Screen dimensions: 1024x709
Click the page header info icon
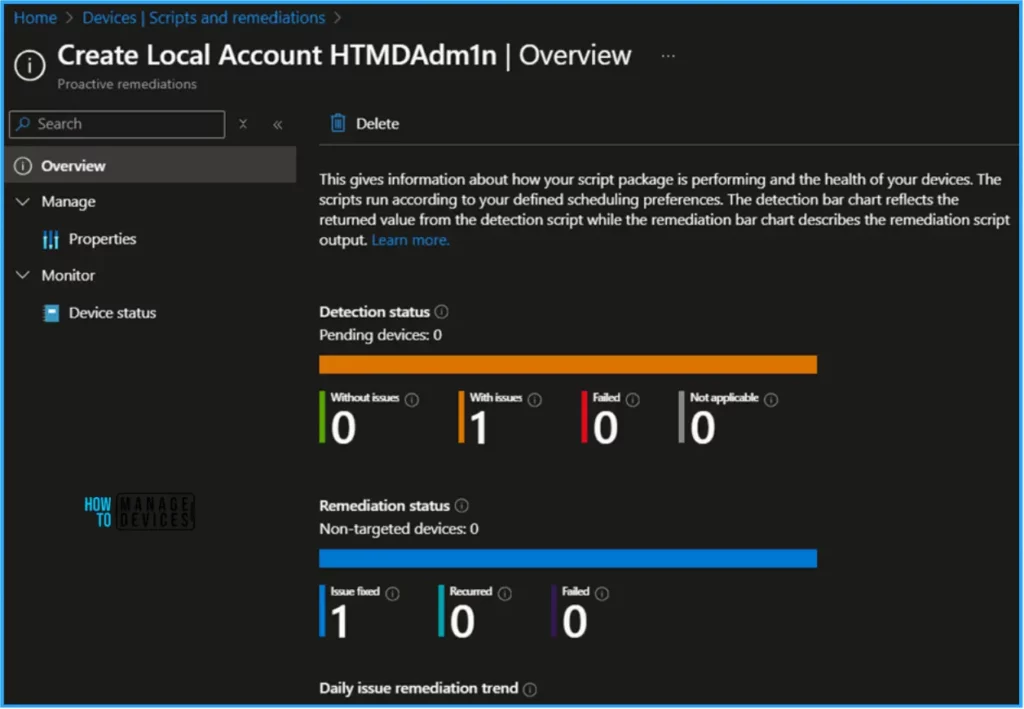click(30, 65)
